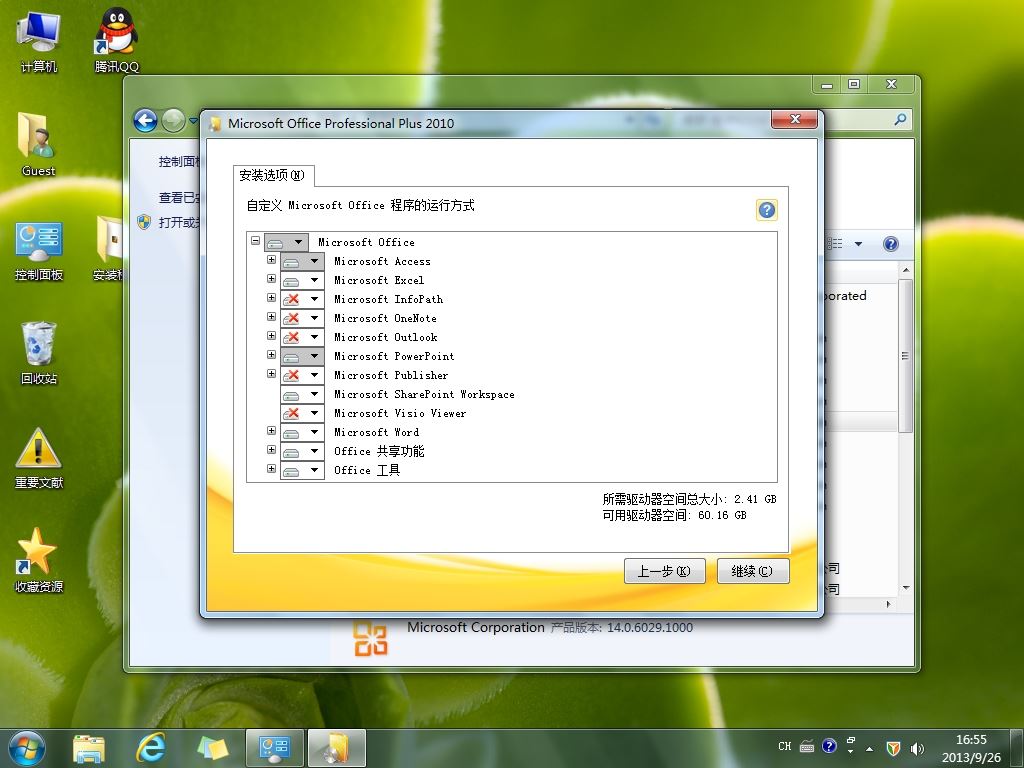Click the security shield tray icon
Image resolution: width=1024 pixels, height=768 pixels.
pyautogui.click(x=893, y=748)
